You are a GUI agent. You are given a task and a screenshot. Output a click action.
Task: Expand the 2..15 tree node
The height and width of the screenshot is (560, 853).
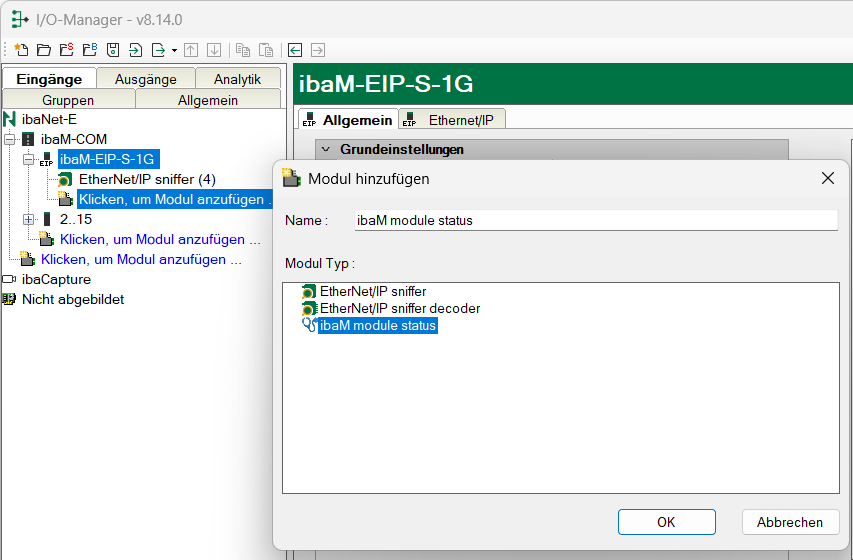click(x=29, y=219)
